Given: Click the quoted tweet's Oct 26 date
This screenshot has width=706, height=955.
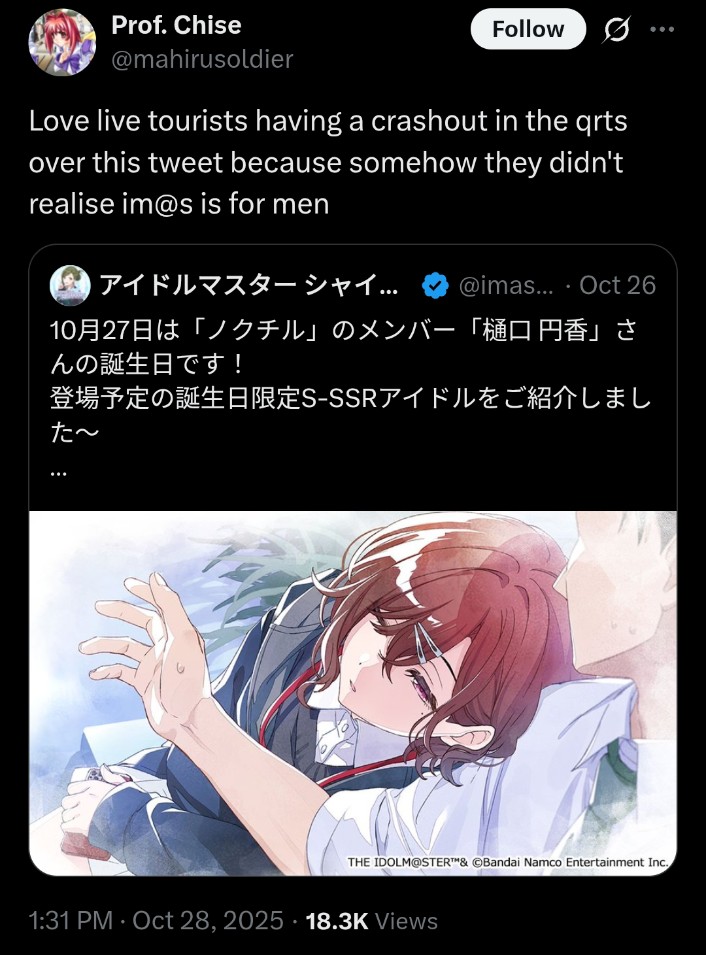Looking at the screenshot, I should 617,285.
